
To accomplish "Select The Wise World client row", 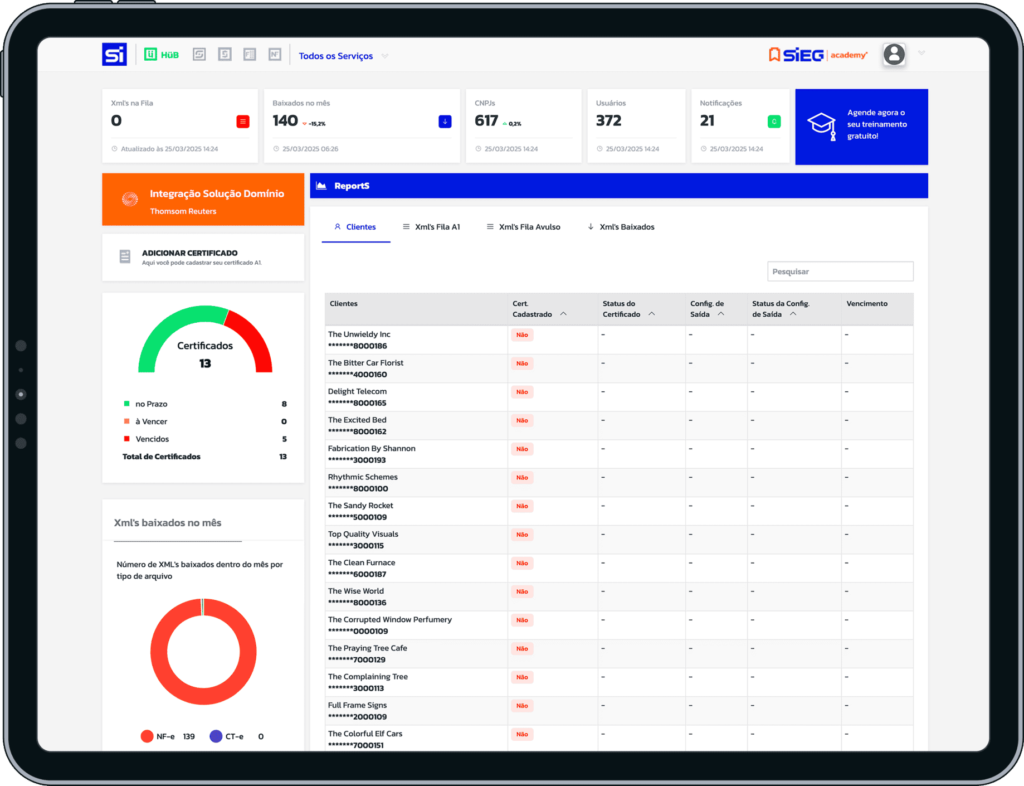I will click(x=619, y=597).
